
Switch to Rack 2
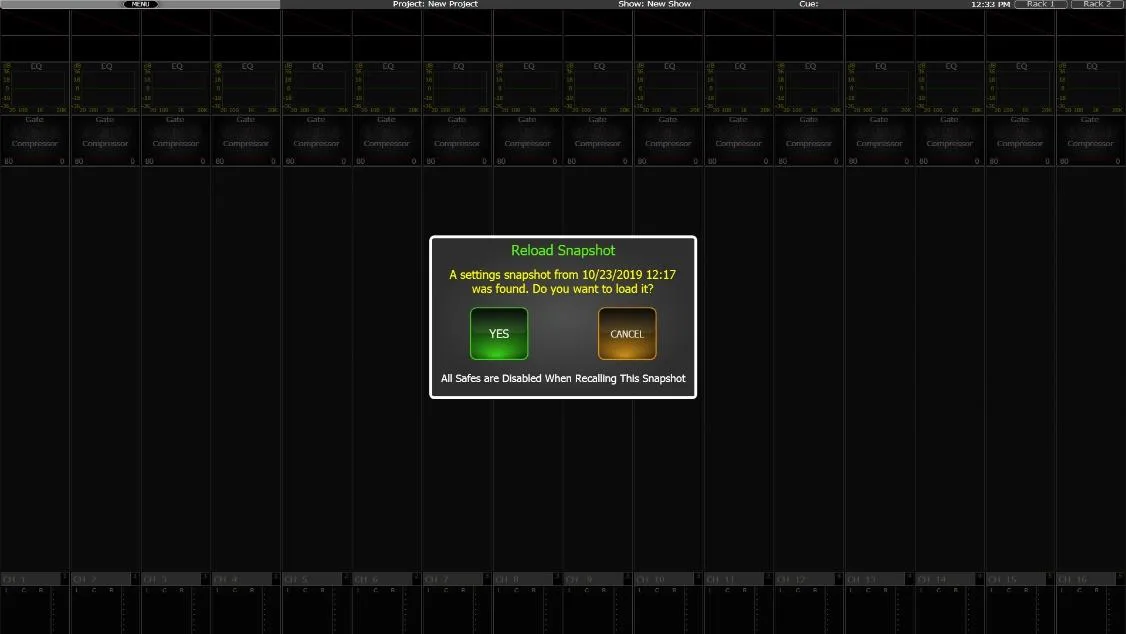pyautogui.click(x=1097, y=4)
